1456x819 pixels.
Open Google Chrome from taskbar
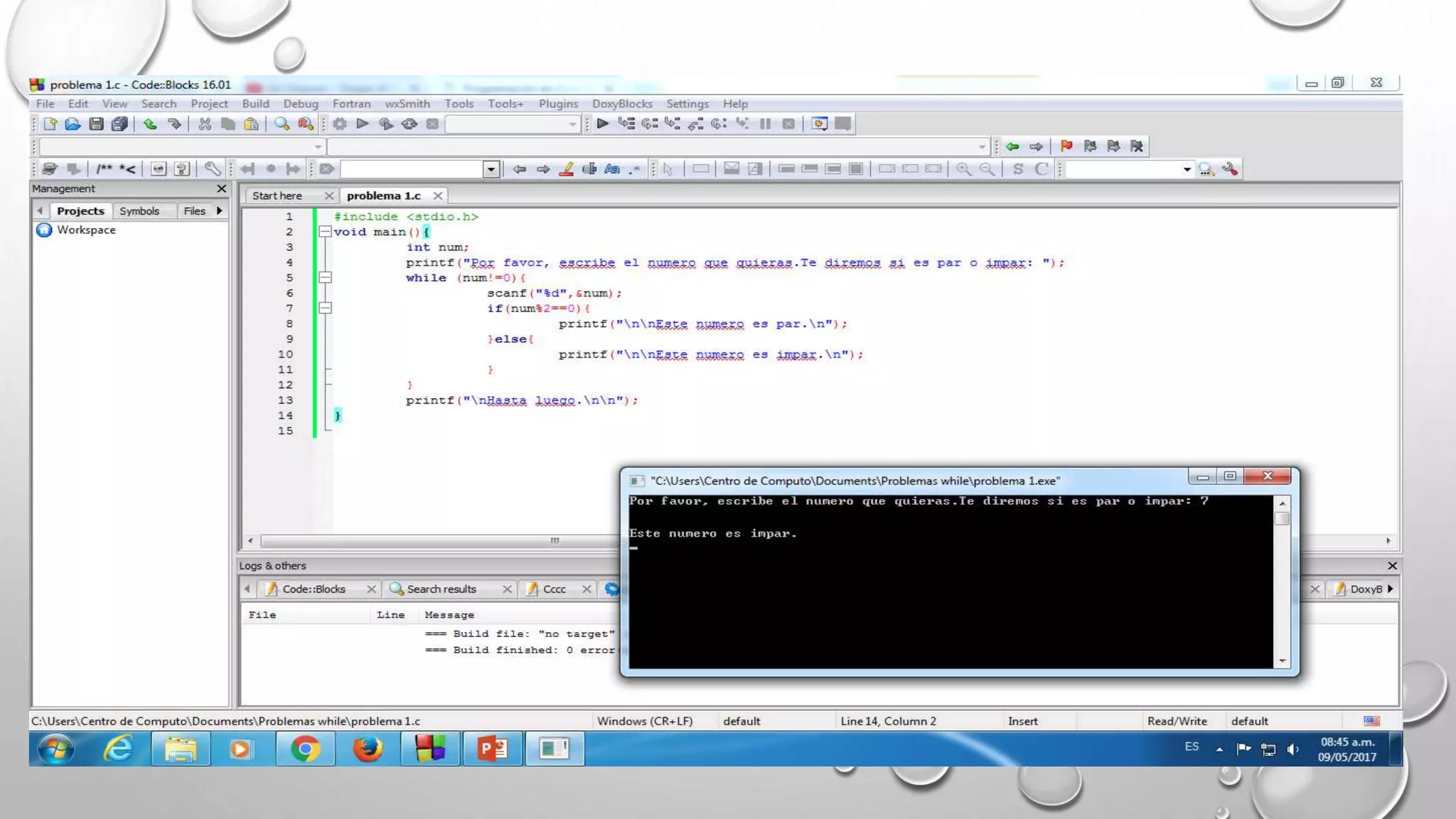pos(304,749)
